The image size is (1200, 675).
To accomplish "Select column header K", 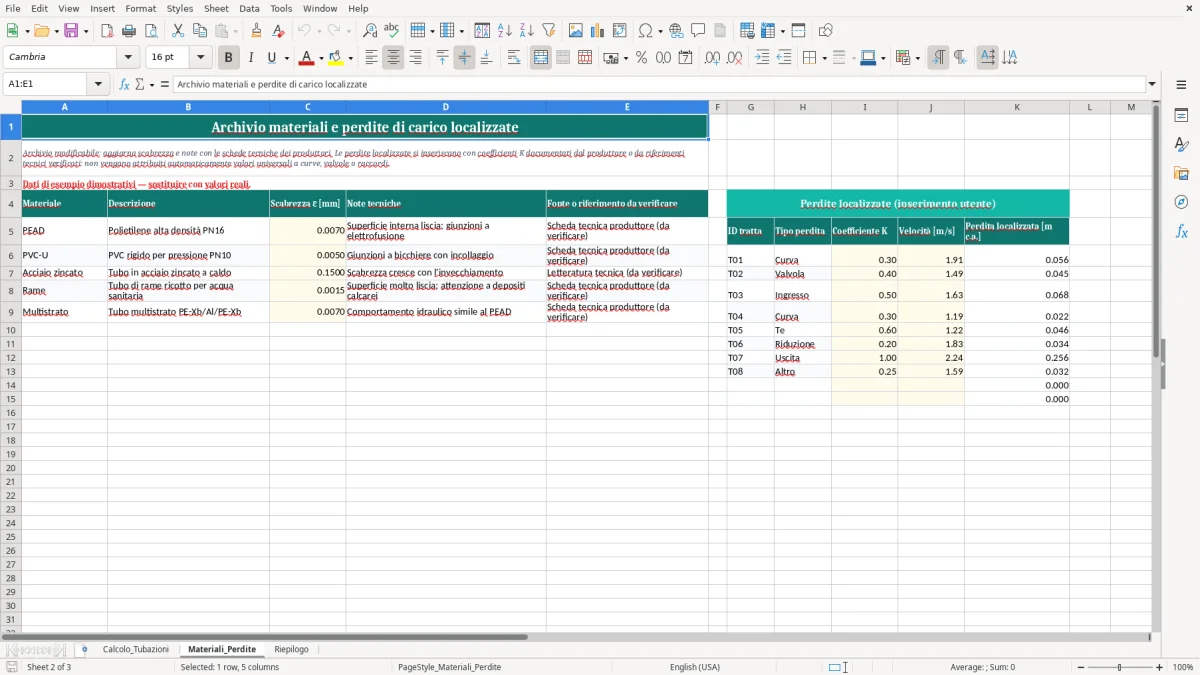I will click(1017, 107).
